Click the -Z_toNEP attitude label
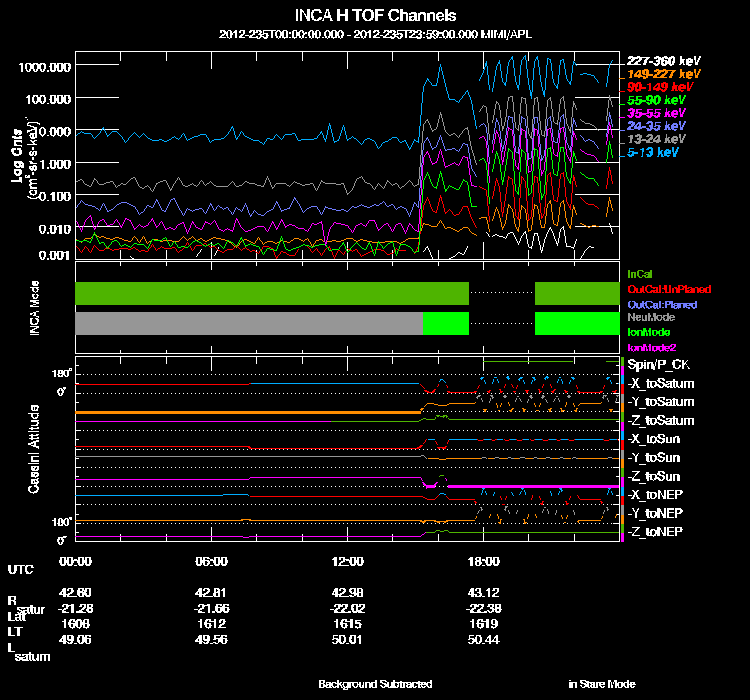The image size is (750, 700). coord(655,532)
